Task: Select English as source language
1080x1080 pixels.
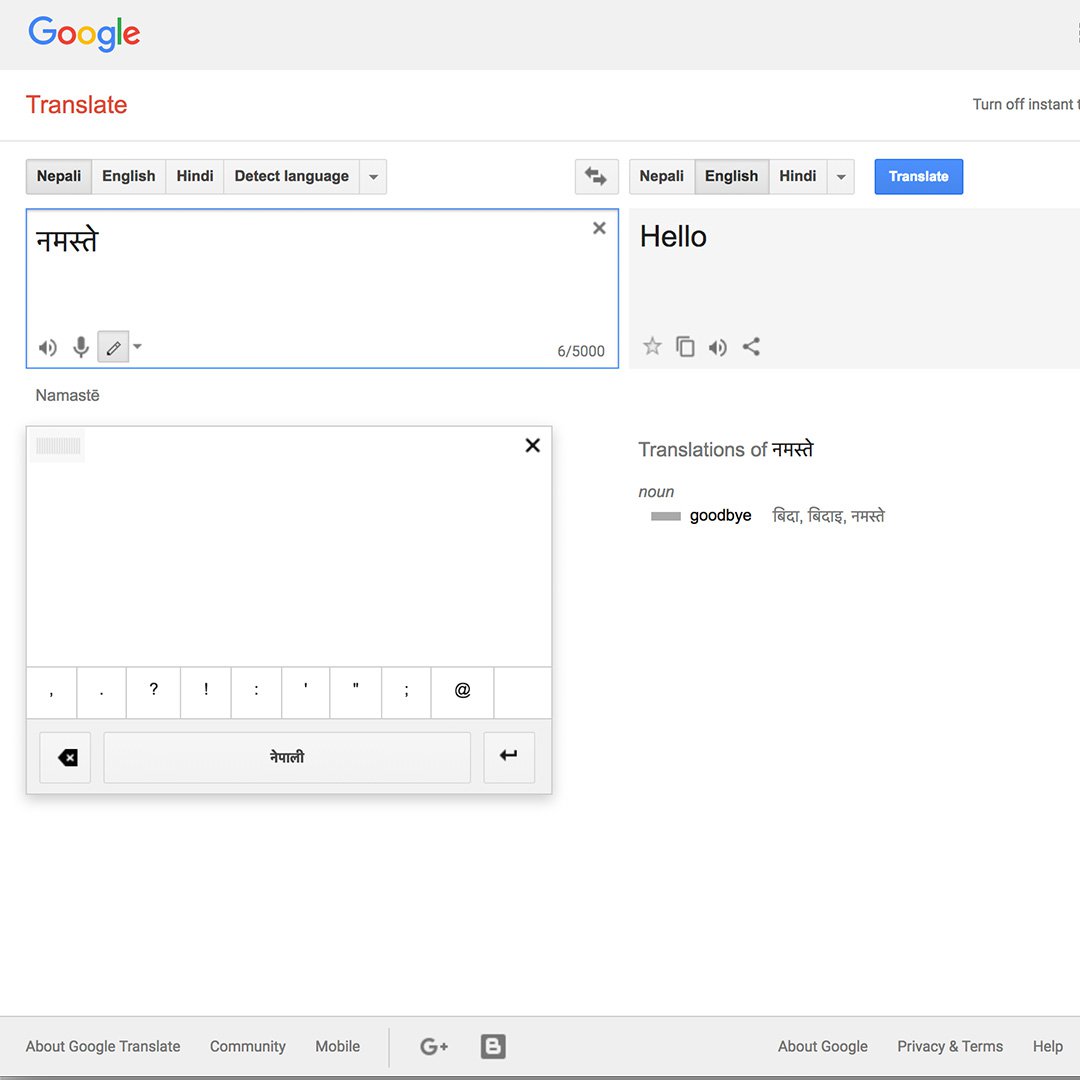Action: (x=129, y=176)
